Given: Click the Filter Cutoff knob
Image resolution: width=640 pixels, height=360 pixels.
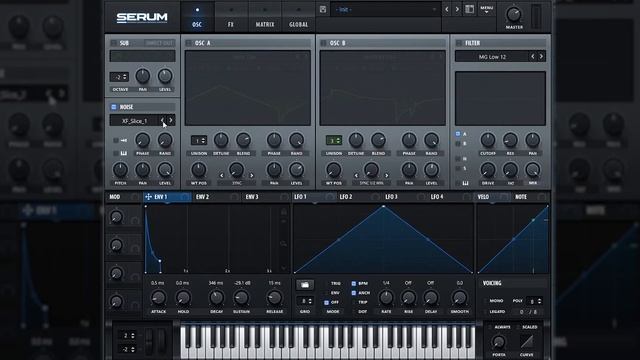Looking at the screenshot, I should click(488, 140).
